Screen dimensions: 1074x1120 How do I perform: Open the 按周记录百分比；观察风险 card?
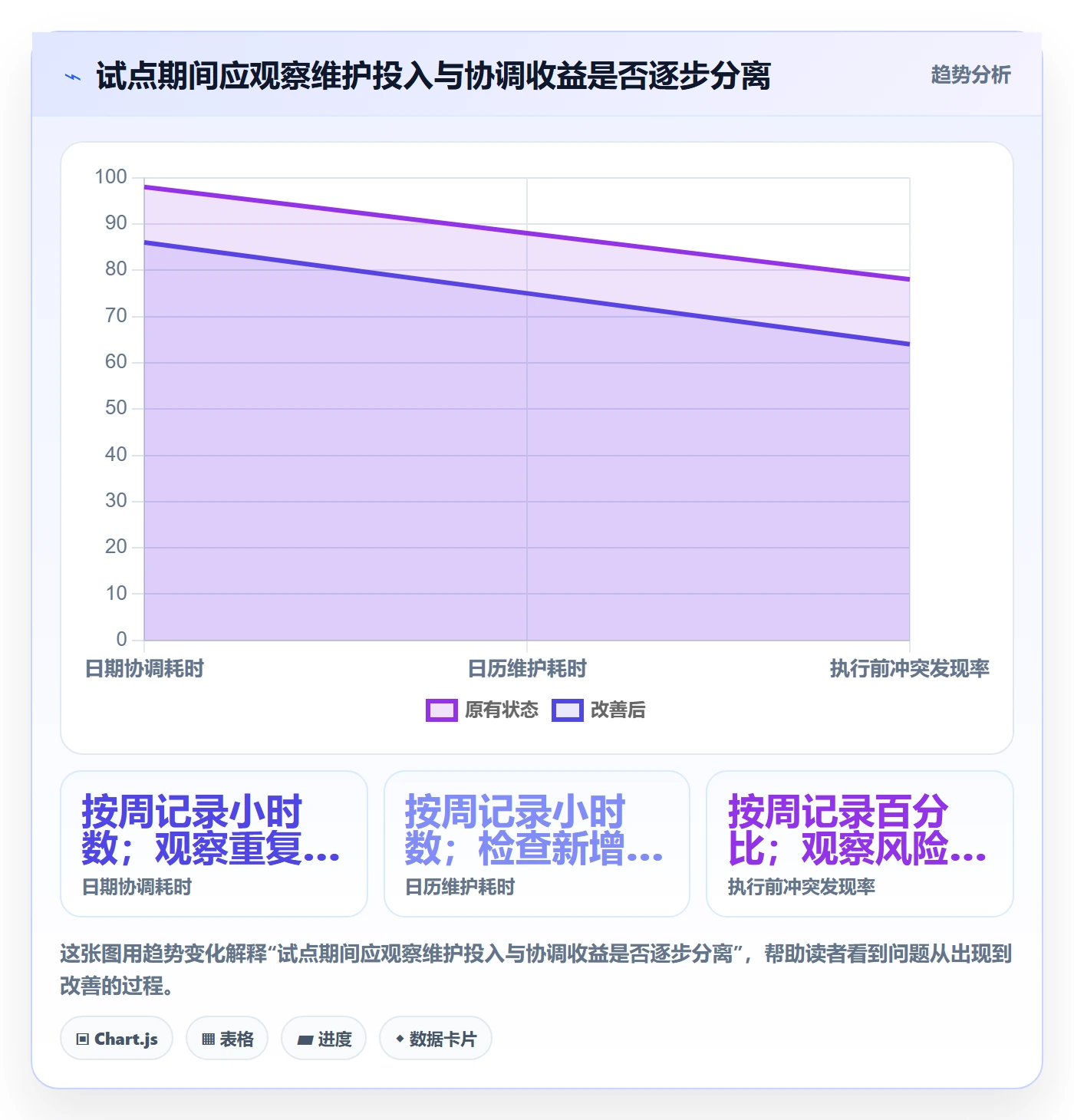pyautogui.click(x=860, y=844)
